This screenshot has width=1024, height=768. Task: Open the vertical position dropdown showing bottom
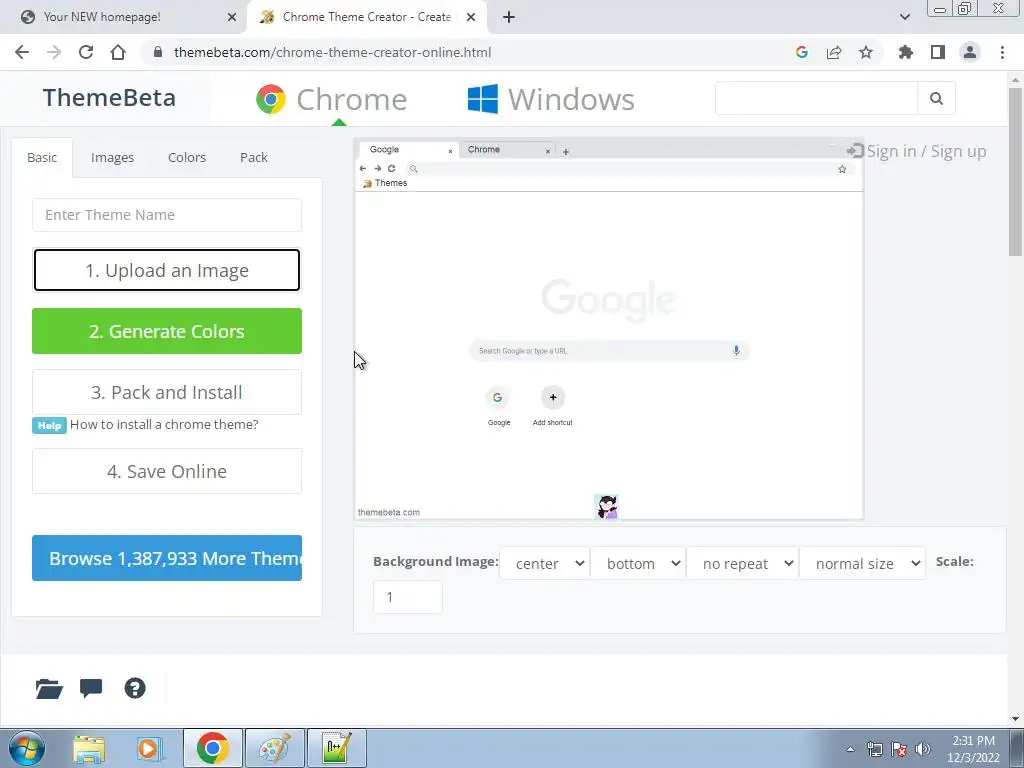638,563
